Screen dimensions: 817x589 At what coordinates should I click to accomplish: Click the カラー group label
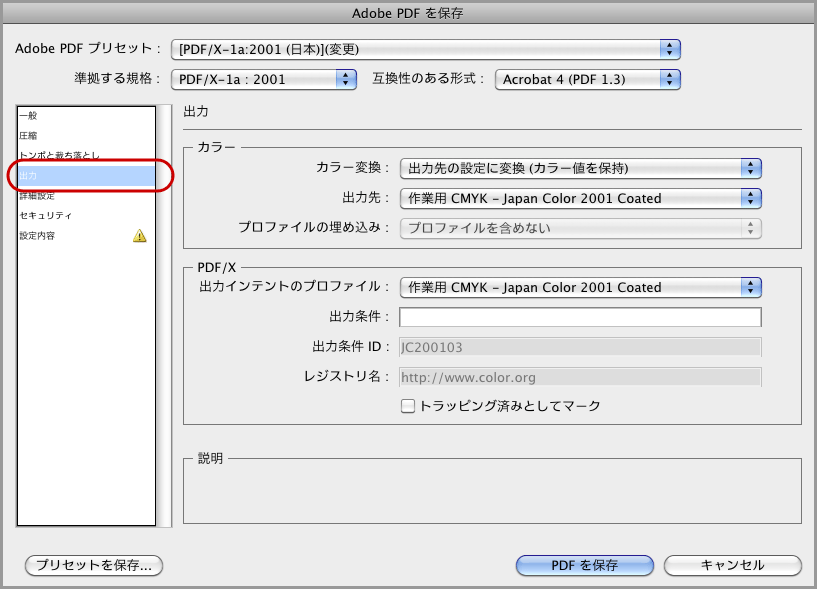coord(216,148)
